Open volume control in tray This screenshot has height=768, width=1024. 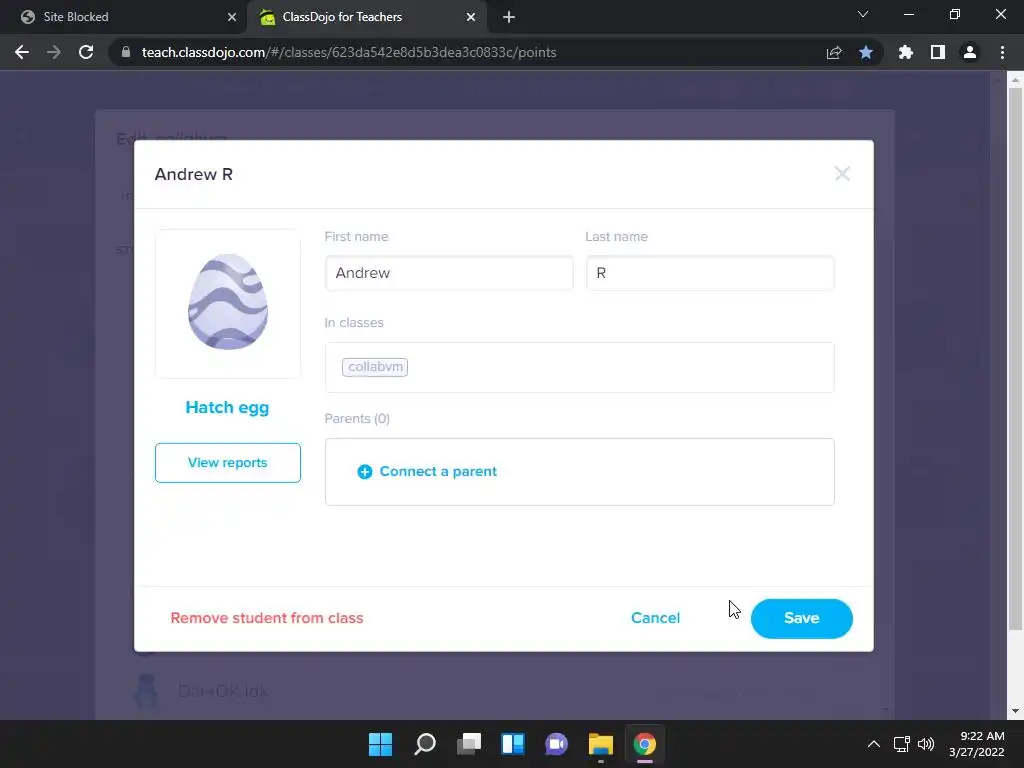click(x=926, y=744)
